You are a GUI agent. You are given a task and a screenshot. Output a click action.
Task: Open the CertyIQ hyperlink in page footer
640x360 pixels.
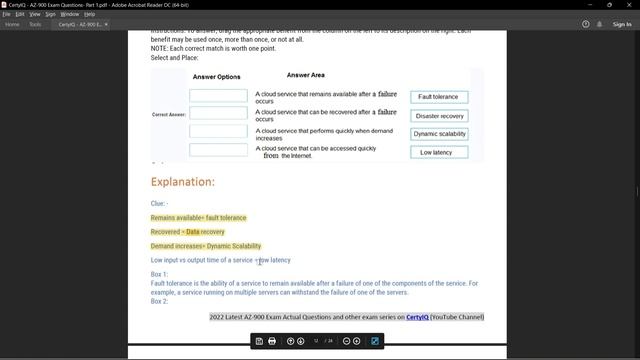[x=417, y=317]
